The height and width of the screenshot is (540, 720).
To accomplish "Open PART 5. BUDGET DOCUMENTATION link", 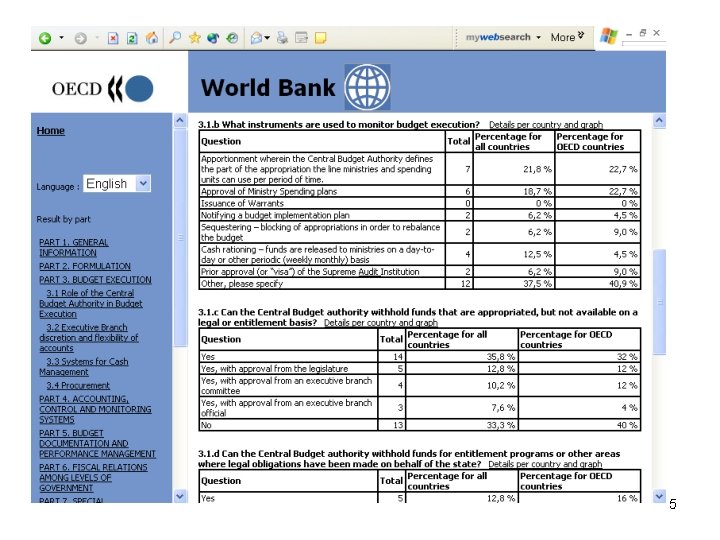I will point(97,443).
